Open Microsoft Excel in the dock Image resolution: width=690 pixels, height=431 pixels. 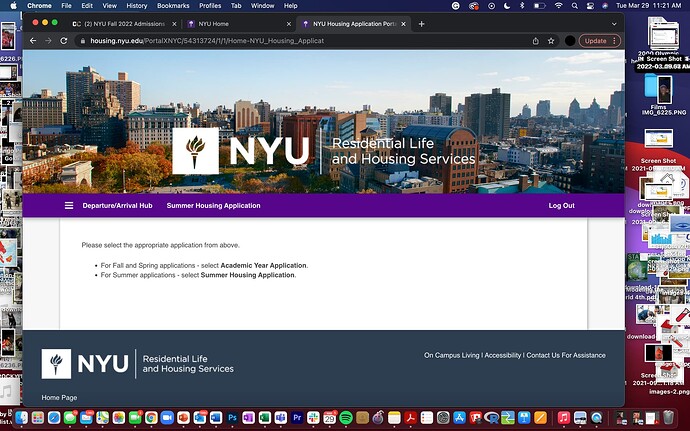(x=265, y=417)
